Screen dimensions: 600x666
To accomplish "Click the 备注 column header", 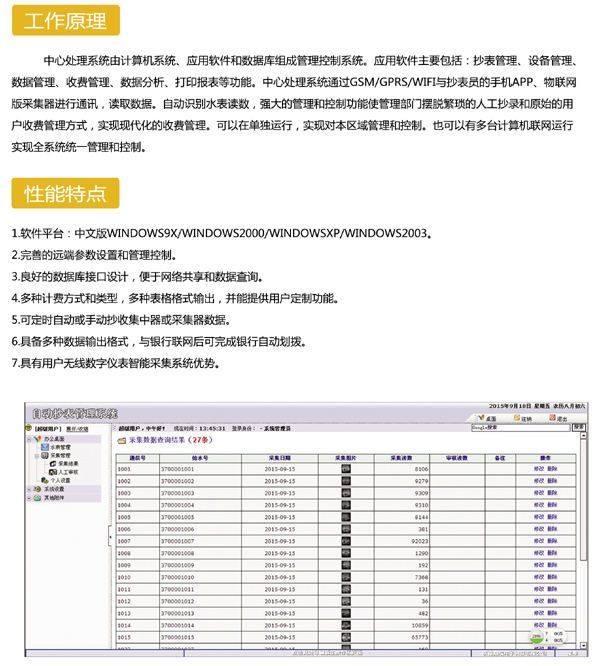I will (x=500, y=458).
